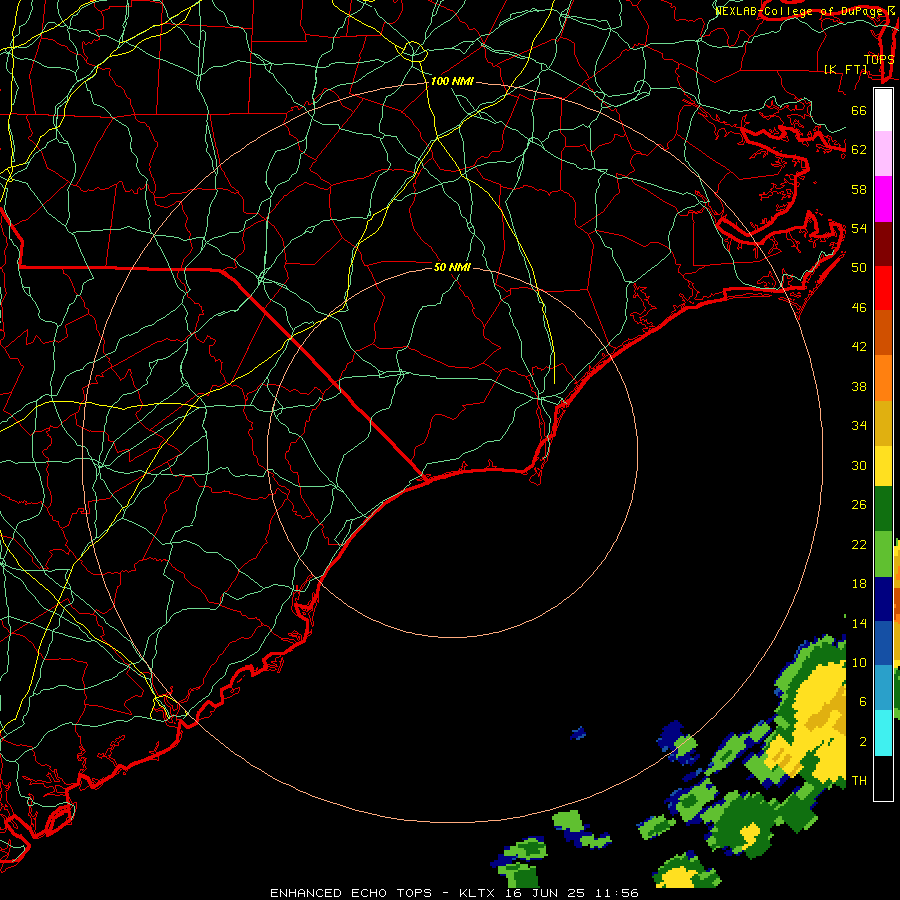Click the '6' legend value

click(x=862, y=702)
